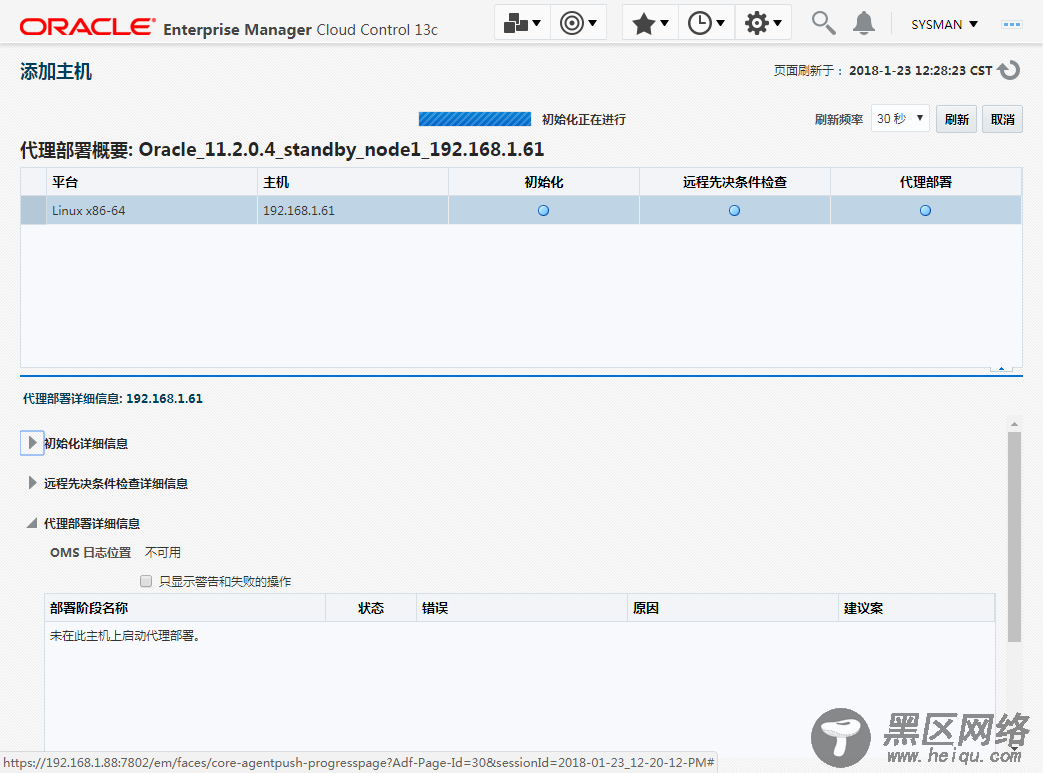The image size is (1043, 773).
Task: Expand 初始化详细信息 section
Action: (32, 442)
